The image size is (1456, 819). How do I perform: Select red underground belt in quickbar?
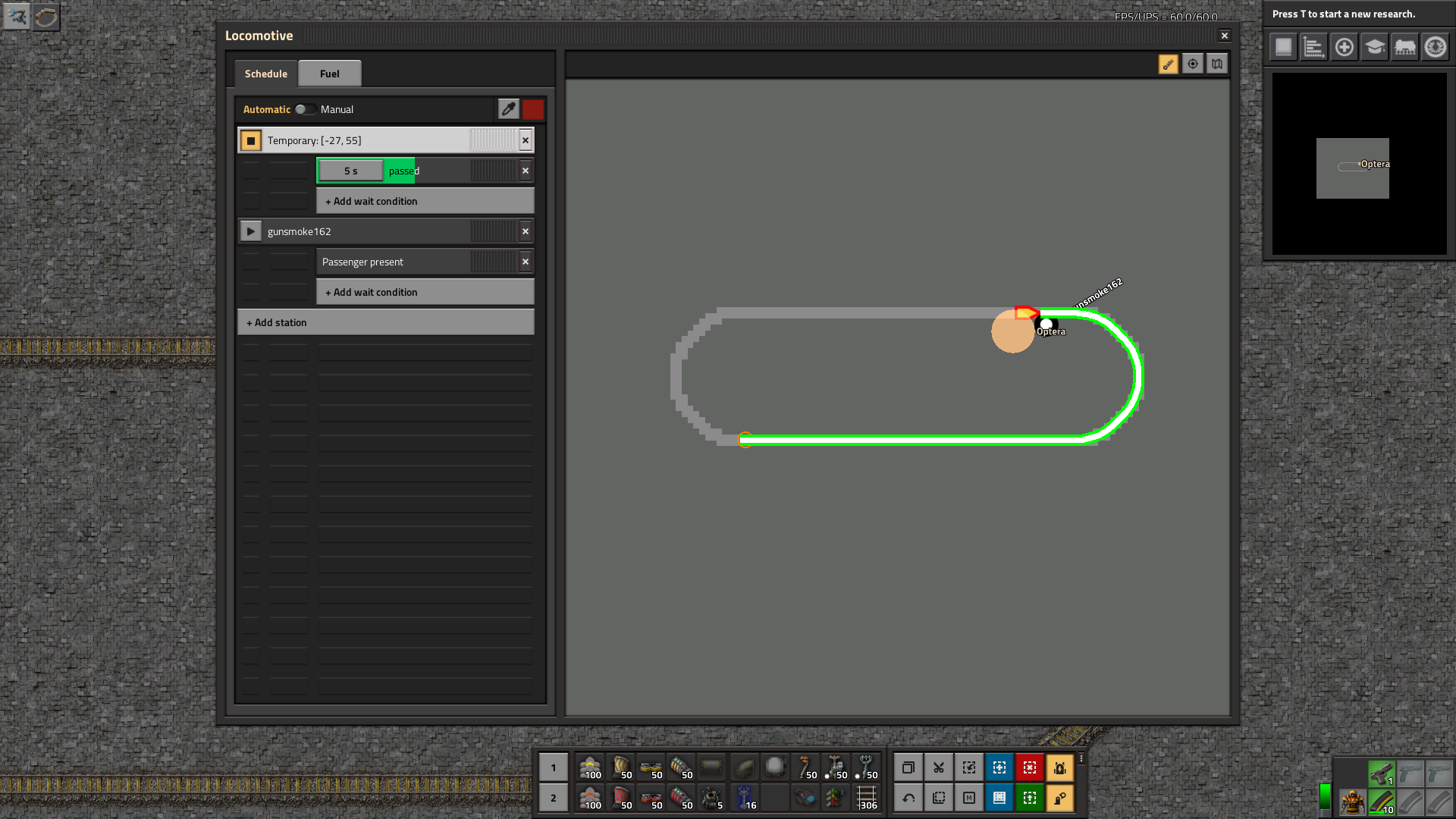click(x=620, y=798)
